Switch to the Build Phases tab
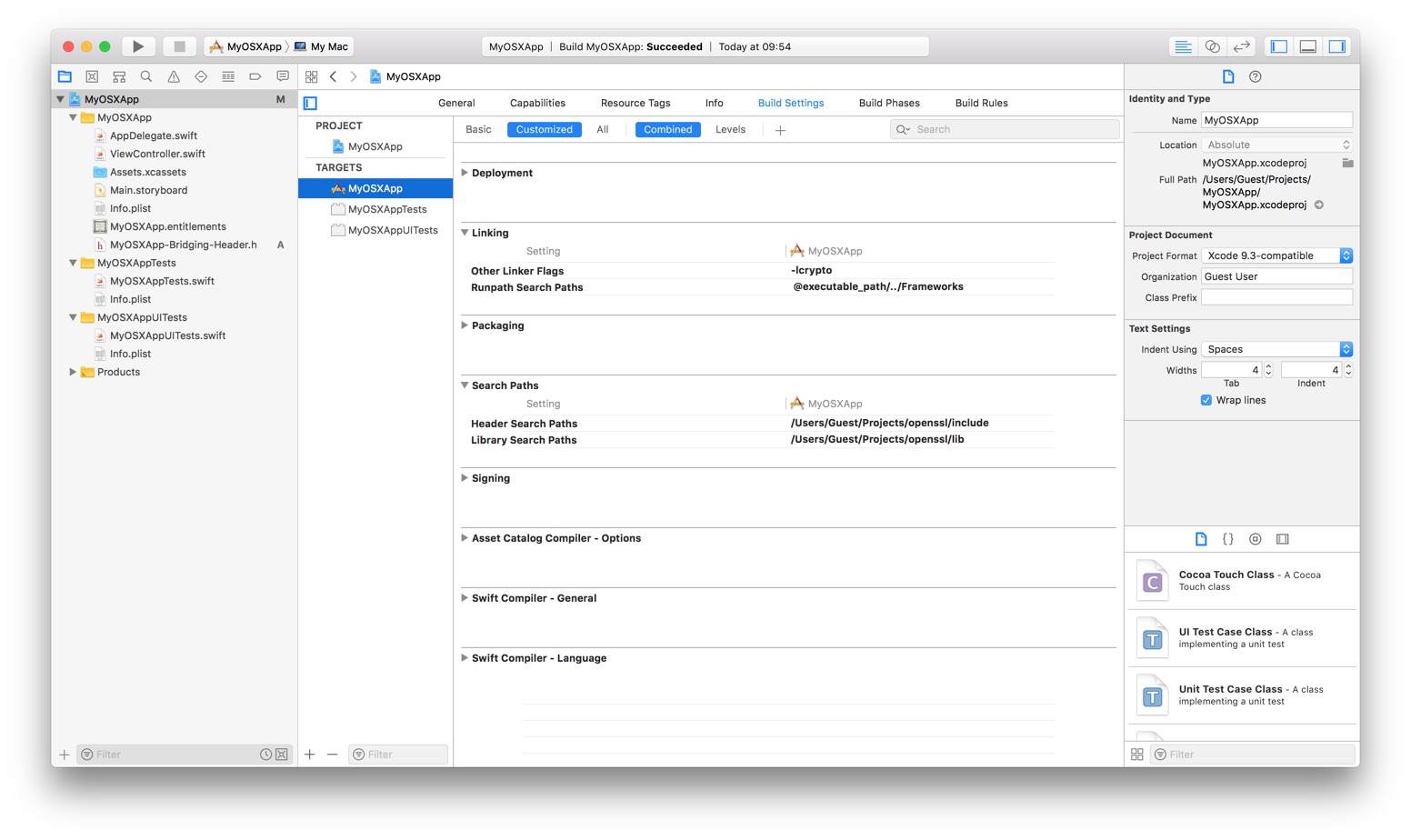This screenshot has width=1411, height=840. click(x=888, y=104)
